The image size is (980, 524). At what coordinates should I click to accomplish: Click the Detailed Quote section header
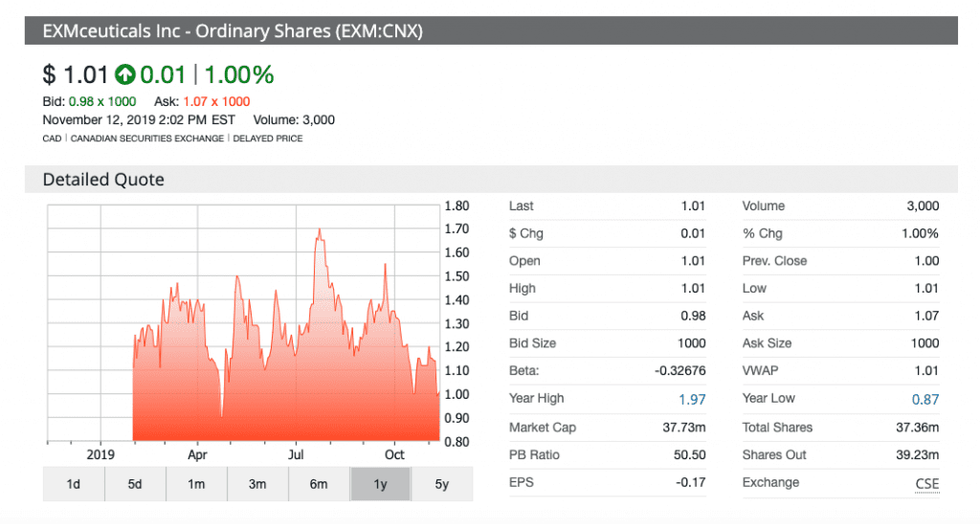click(x=103, y=180)
